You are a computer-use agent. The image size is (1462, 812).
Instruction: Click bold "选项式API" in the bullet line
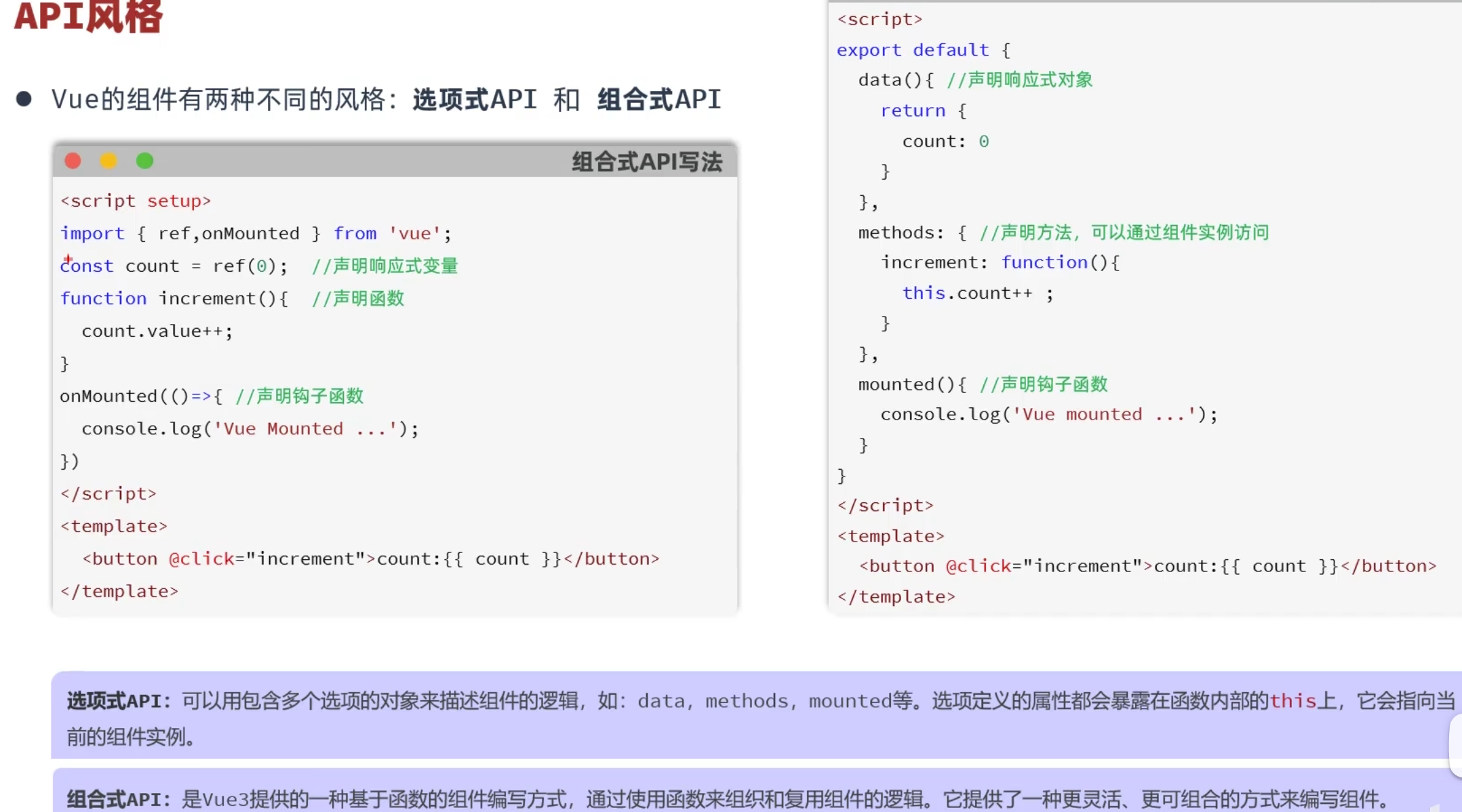point(475,100)
